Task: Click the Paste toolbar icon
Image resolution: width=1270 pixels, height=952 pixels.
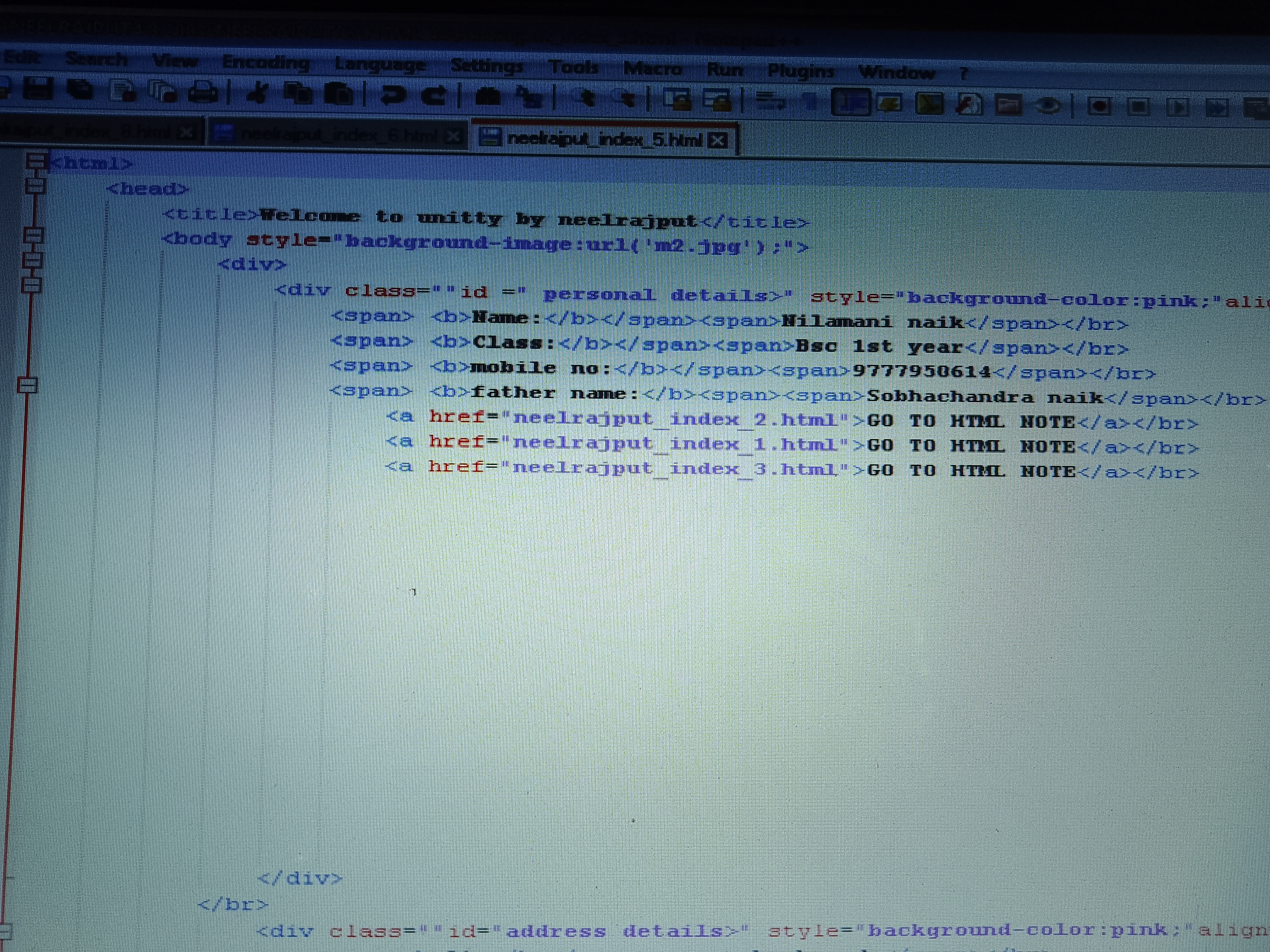Action: [x=339, y=95]
